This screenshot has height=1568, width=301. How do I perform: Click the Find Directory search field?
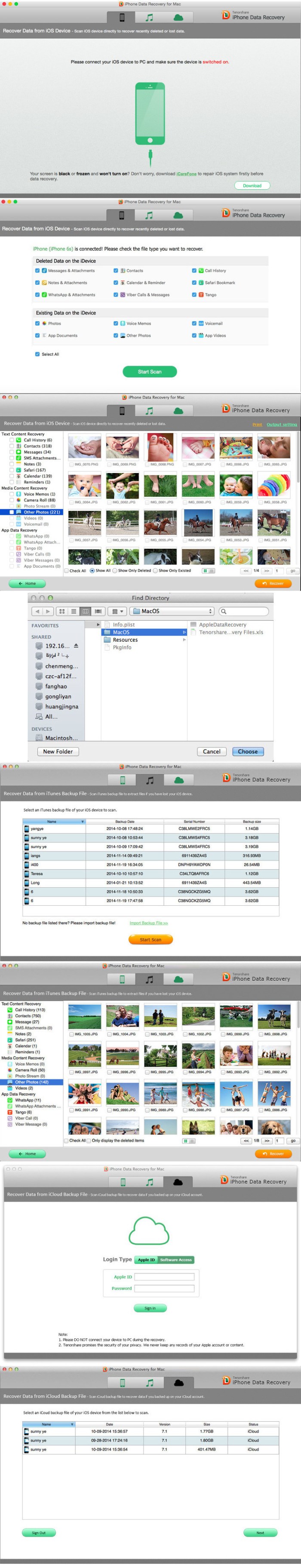tap(244, 611)
